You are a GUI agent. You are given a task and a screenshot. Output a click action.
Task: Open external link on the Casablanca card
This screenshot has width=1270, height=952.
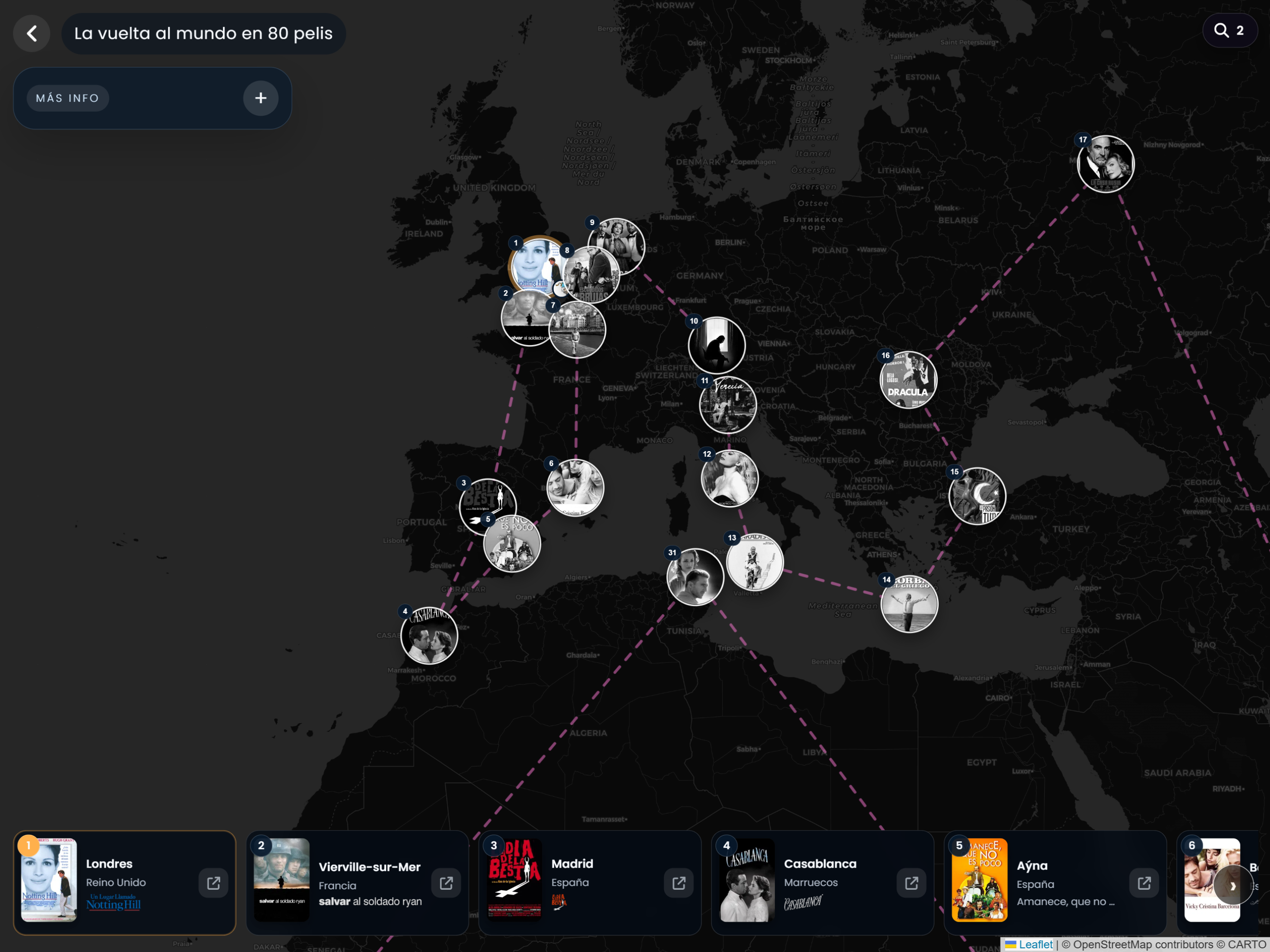coord(911,882)
